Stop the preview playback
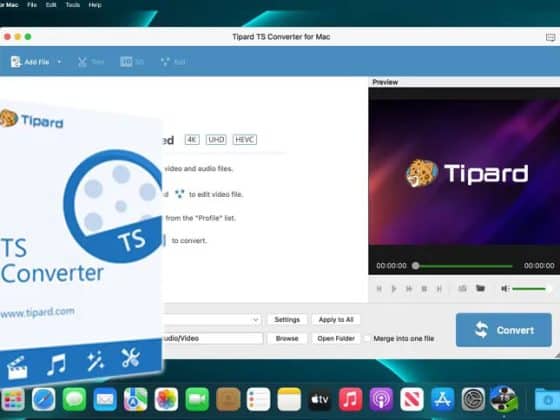 pyautogui.click(x=424, y=289)
